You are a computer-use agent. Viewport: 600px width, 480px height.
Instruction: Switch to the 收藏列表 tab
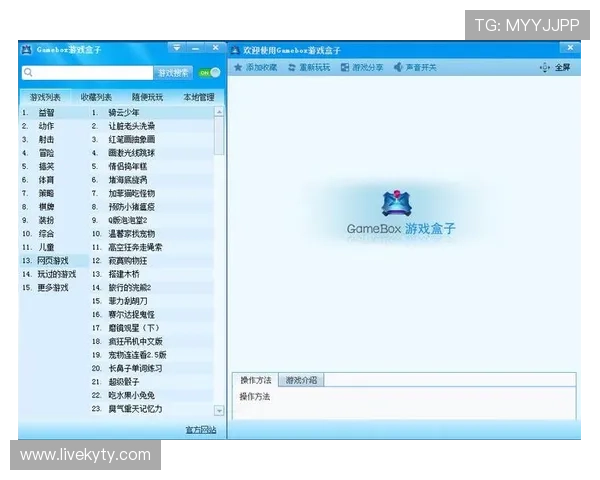coord(96,97)
